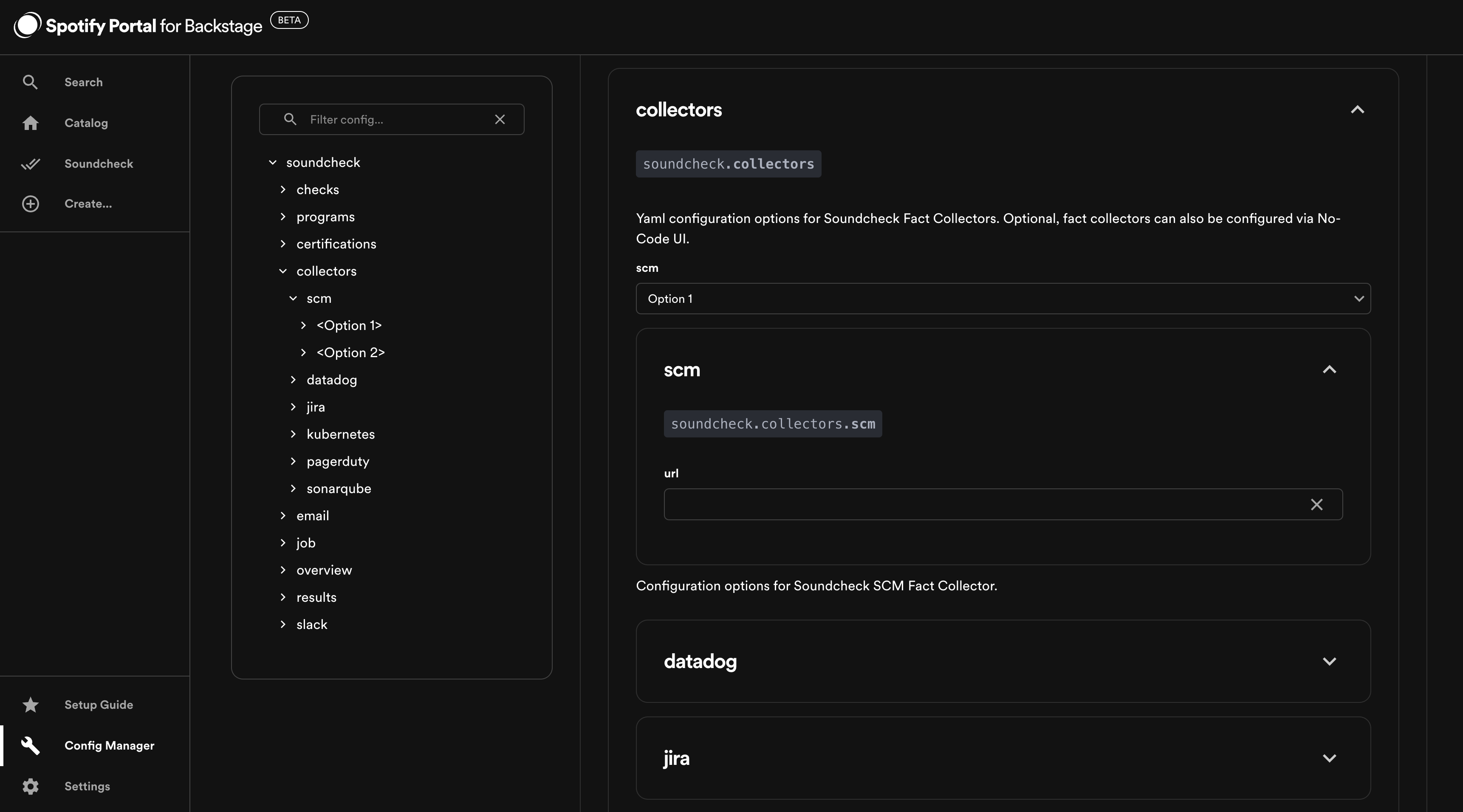Click the Create plus-circle icon
This screenshot has height=812, width=1463.
tap(30, 204)
